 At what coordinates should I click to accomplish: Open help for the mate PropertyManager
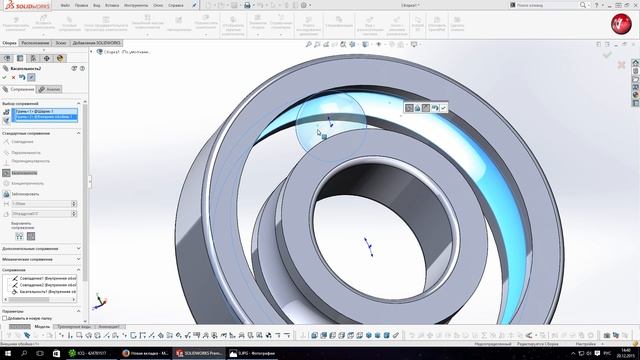click(82, 69)
